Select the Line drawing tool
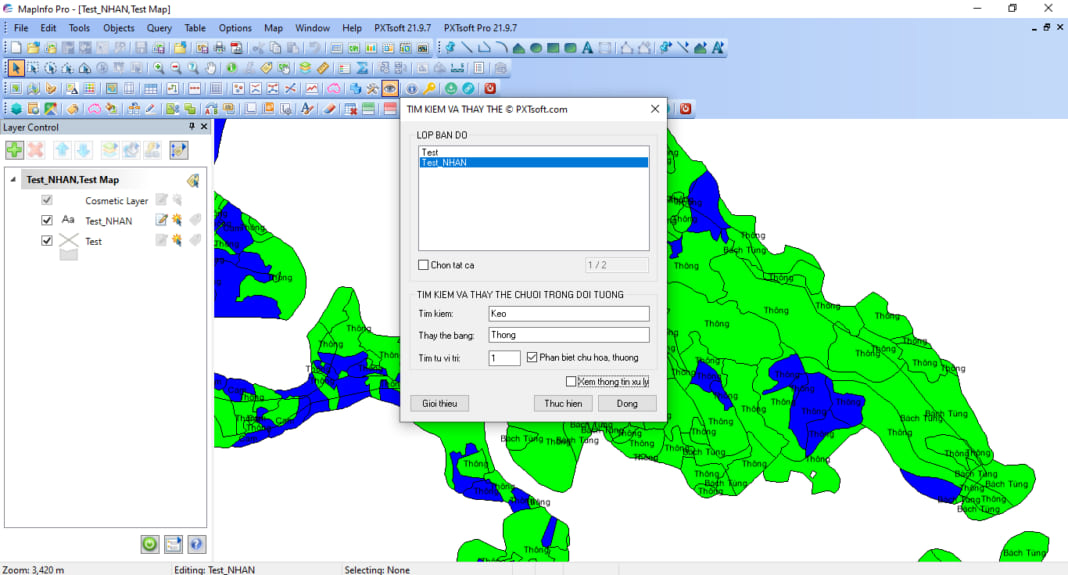The width and height of the screenshot is (1068, 575). click(x=467, y=48)
